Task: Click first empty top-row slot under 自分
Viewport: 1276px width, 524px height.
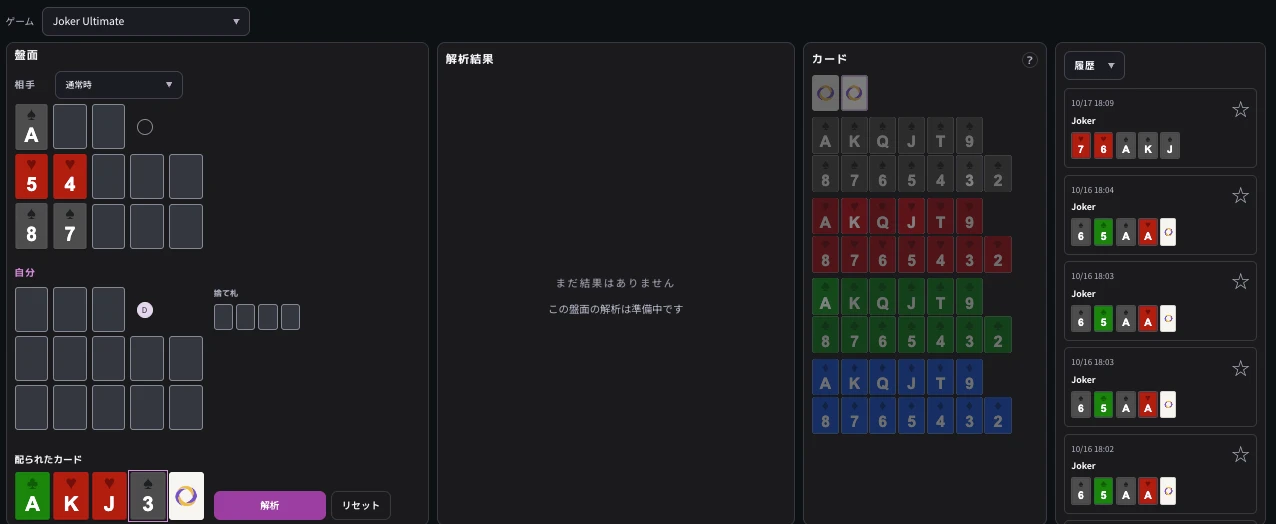Action: (x=32, y=310)
